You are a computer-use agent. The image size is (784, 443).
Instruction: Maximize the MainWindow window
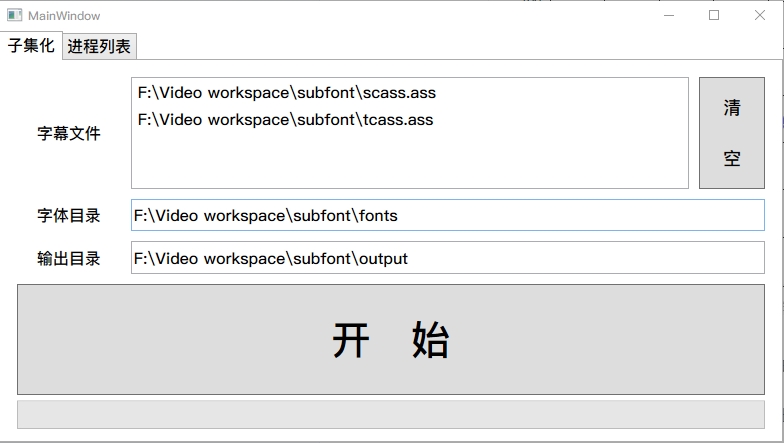pos(714,16)
